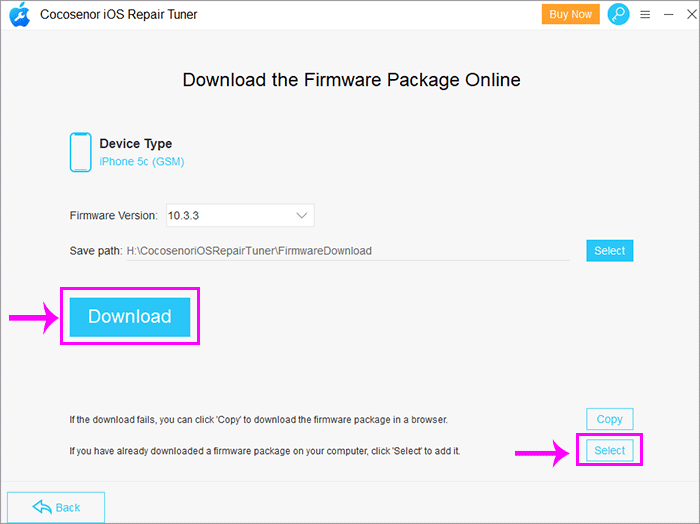700x524 pixels.
Task: Start firmware with Download button
Action: point(130,316)
